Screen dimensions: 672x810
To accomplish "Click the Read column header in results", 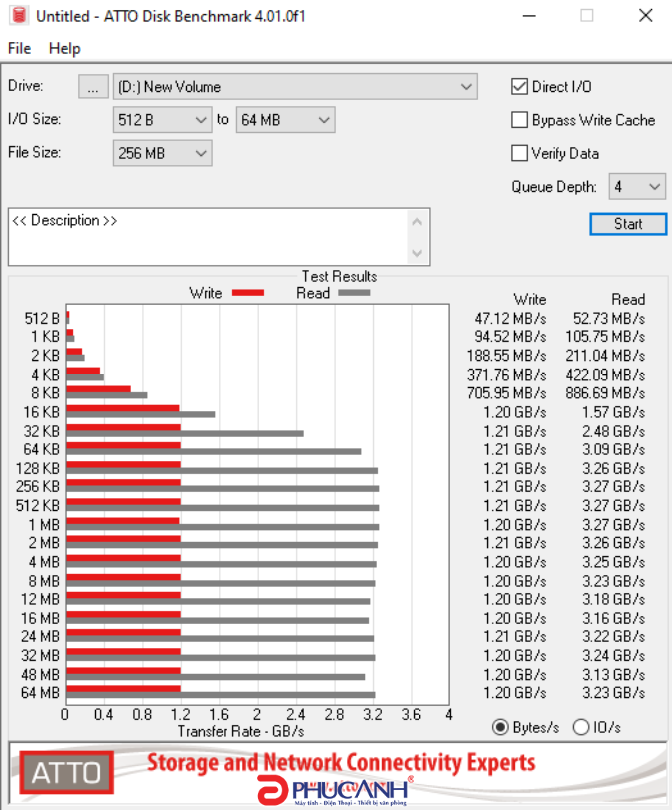I will pyautogui.click(x=628, y=300).
